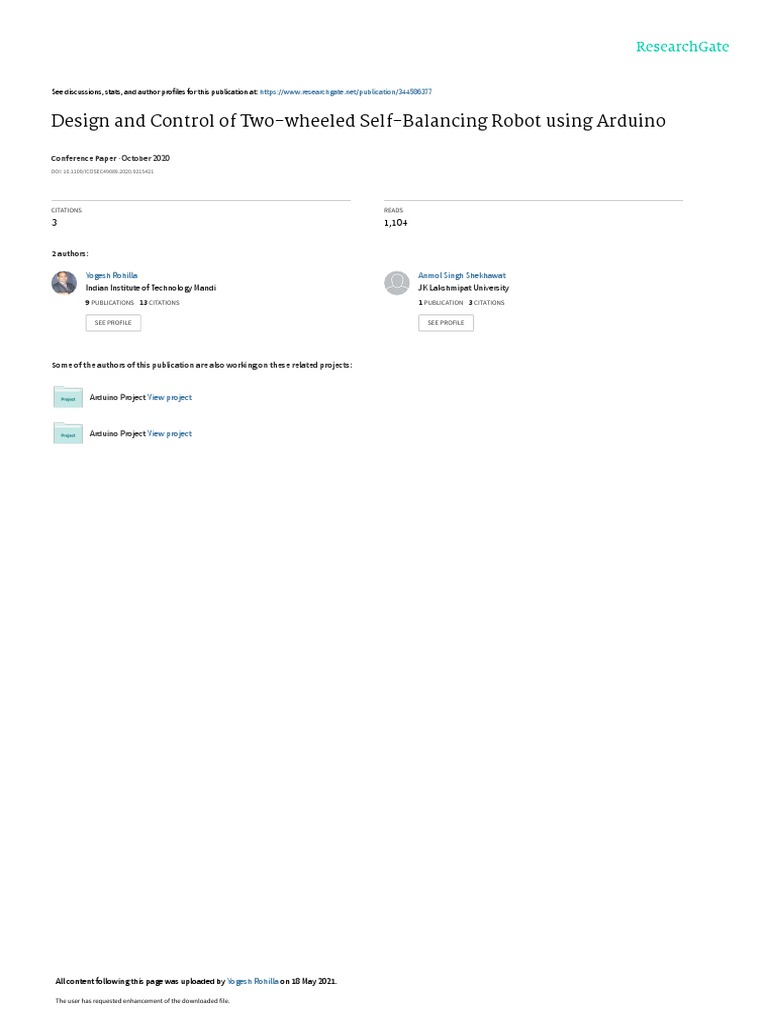The width and height of the screenshot is (768, 1024).
Task: Open the researchgate.net publication URL
Action: (x=345, y=92)
